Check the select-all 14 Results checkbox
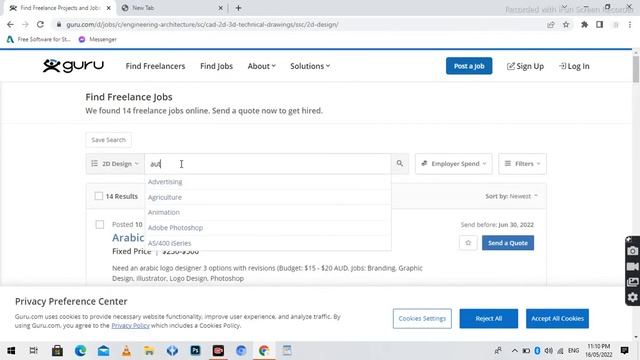Image resolution: width=640 pixels, height=360 pixels. 98,196
